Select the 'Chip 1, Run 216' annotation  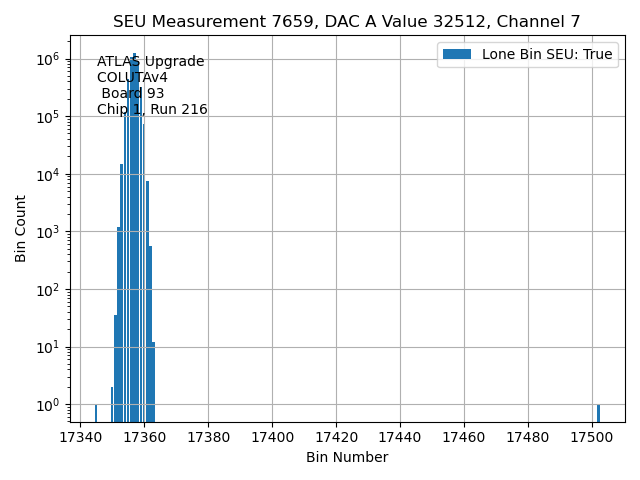coord(152,110)
